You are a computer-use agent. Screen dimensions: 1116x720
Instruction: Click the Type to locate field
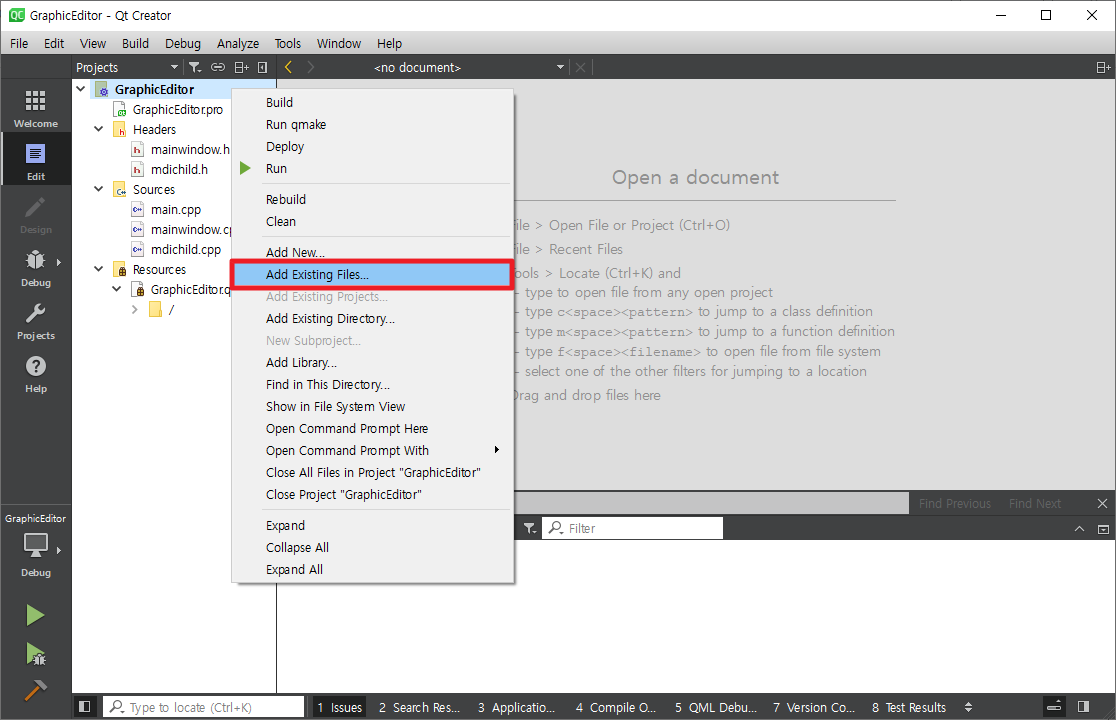pos(204,706)
